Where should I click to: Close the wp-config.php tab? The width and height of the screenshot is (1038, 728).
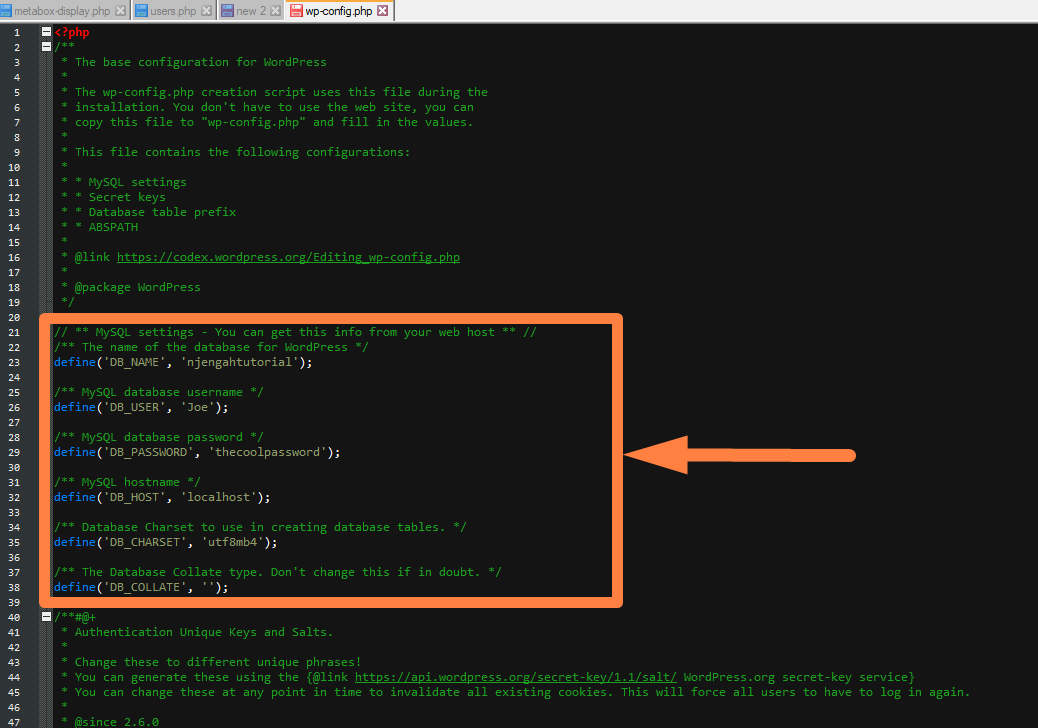click(x=383, y=11)
